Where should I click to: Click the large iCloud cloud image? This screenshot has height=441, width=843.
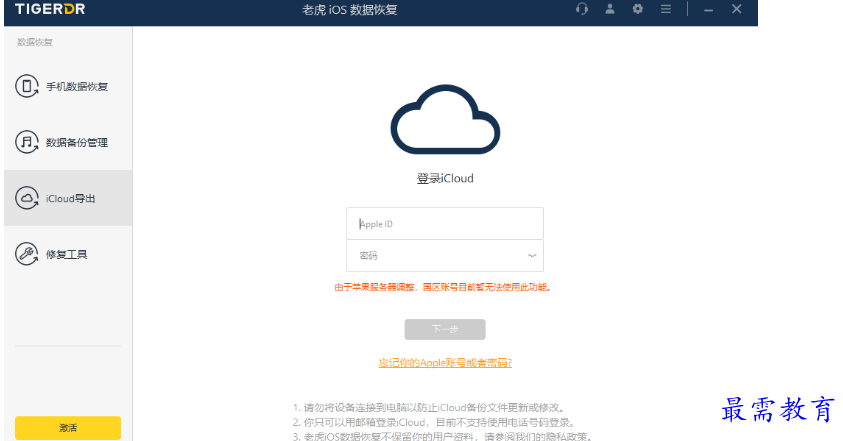pyautogui.click(x=445, y=119)
